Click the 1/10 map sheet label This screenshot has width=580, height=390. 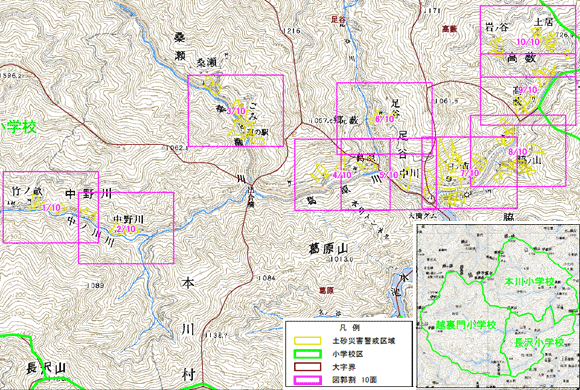pyautogui.click(x=51, y=208)
